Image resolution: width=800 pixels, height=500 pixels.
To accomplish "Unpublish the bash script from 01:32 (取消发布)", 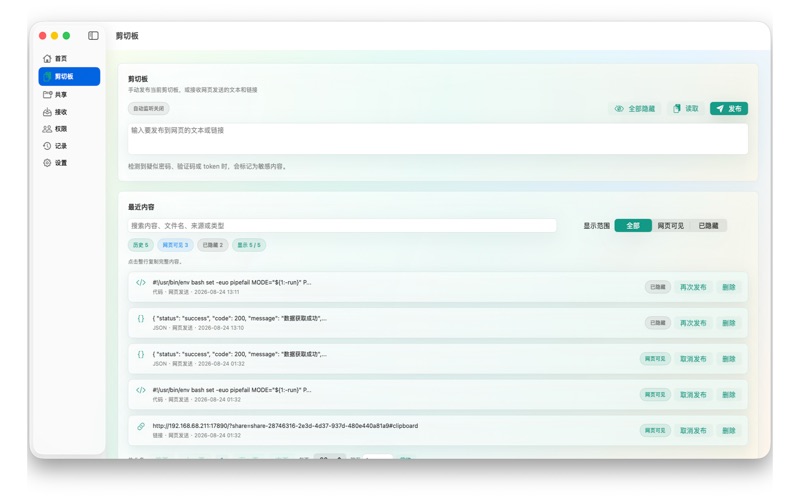I will (x=693, y=394).
